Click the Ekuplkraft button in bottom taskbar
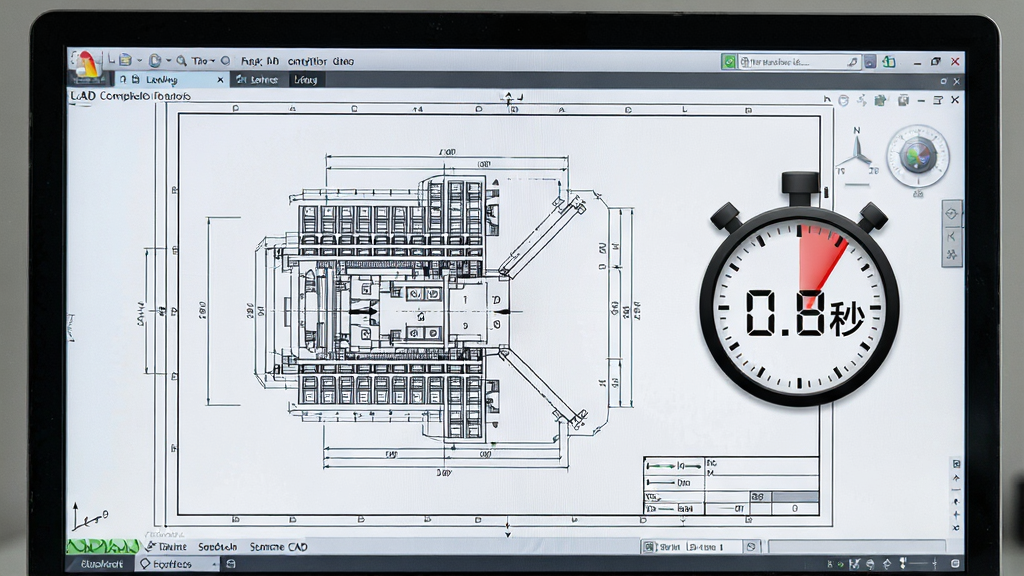 click(101, 564)
